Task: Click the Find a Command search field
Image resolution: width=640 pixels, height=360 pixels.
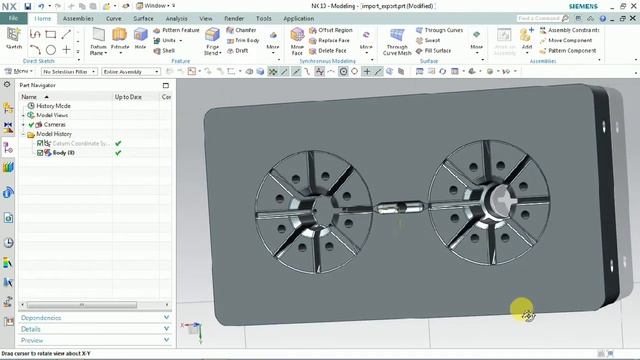Action: (542, 18)
